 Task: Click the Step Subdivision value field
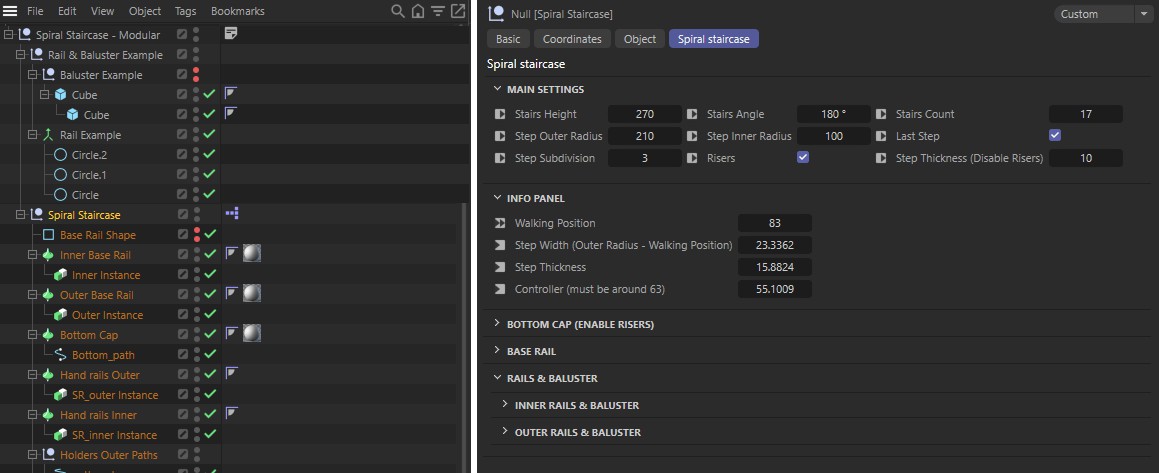pos(645,158)
